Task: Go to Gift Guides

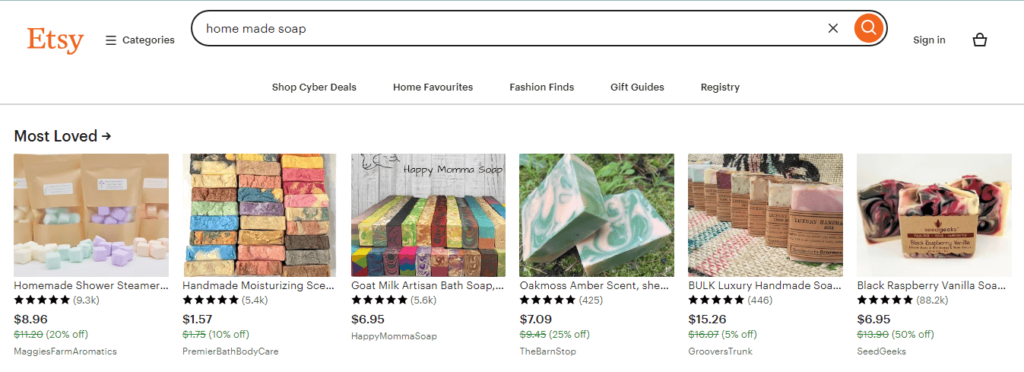Action: [x=637, y=87]
